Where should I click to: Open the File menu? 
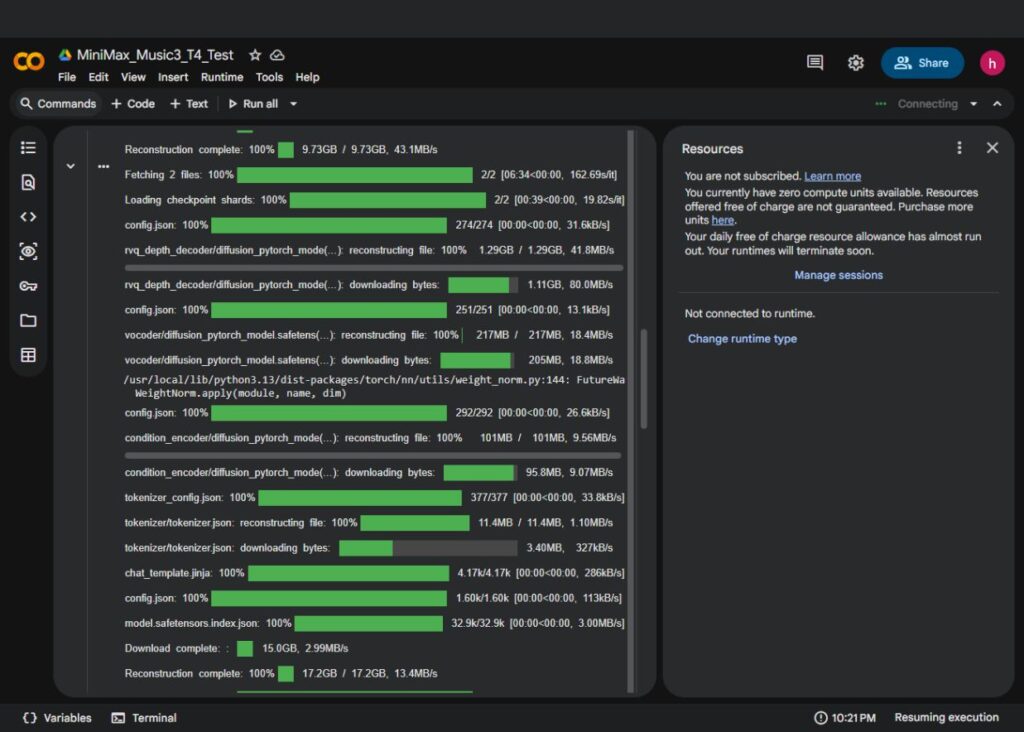pyautogui.click(x=67, y=77)
